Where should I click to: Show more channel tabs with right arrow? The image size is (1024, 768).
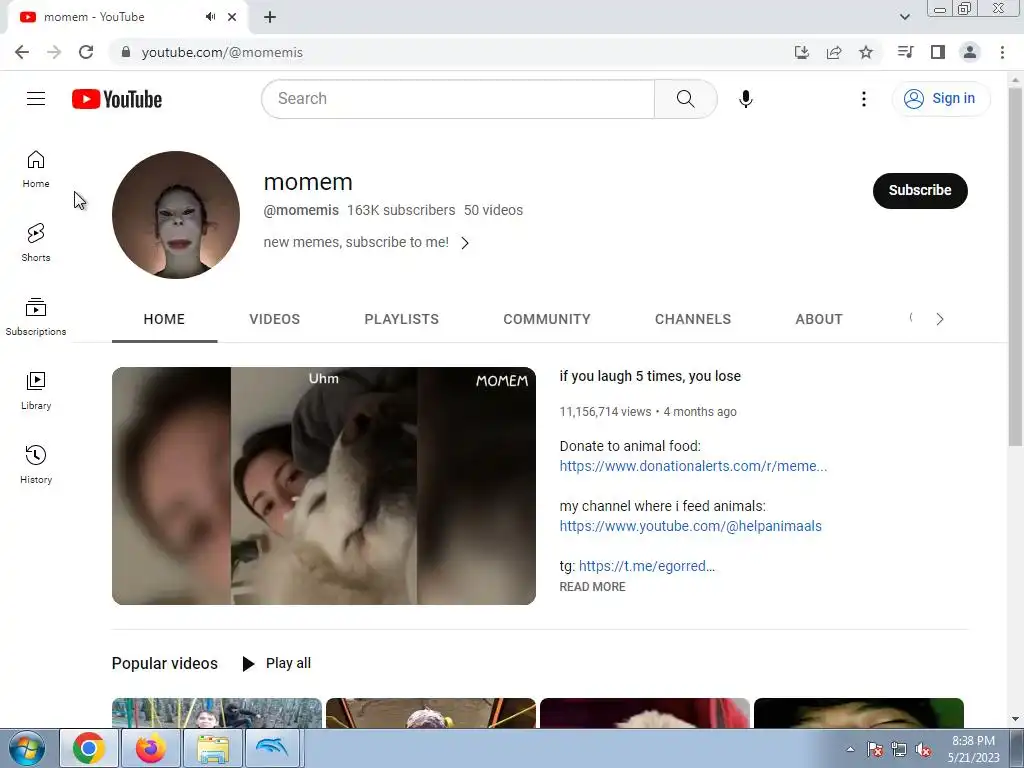tap(939, 319)
